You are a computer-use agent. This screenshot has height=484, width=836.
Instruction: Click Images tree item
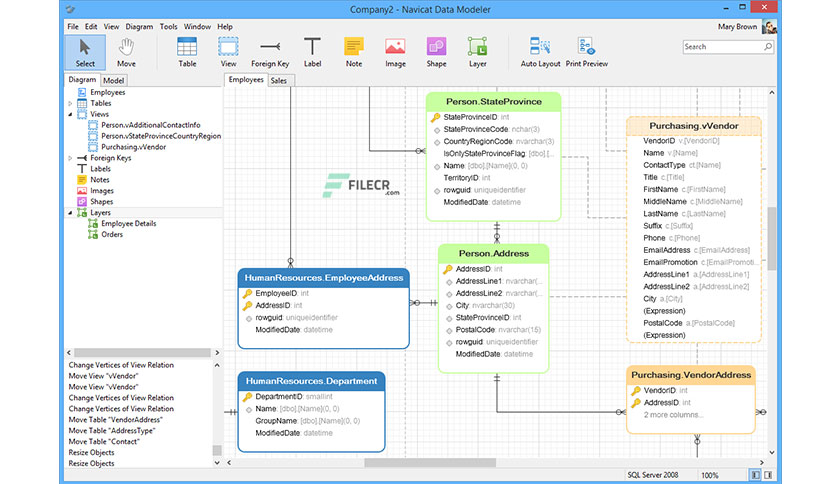pos(102,191)
